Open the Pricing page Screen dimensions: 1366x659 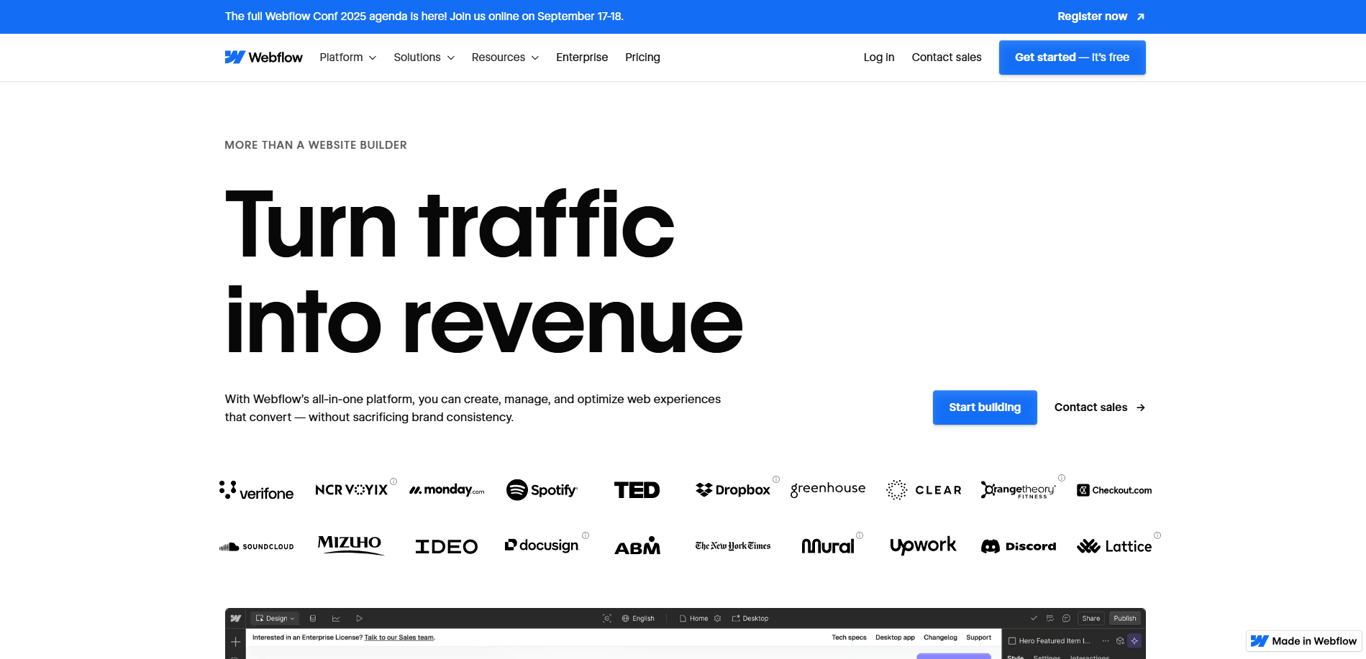(642, 57)
